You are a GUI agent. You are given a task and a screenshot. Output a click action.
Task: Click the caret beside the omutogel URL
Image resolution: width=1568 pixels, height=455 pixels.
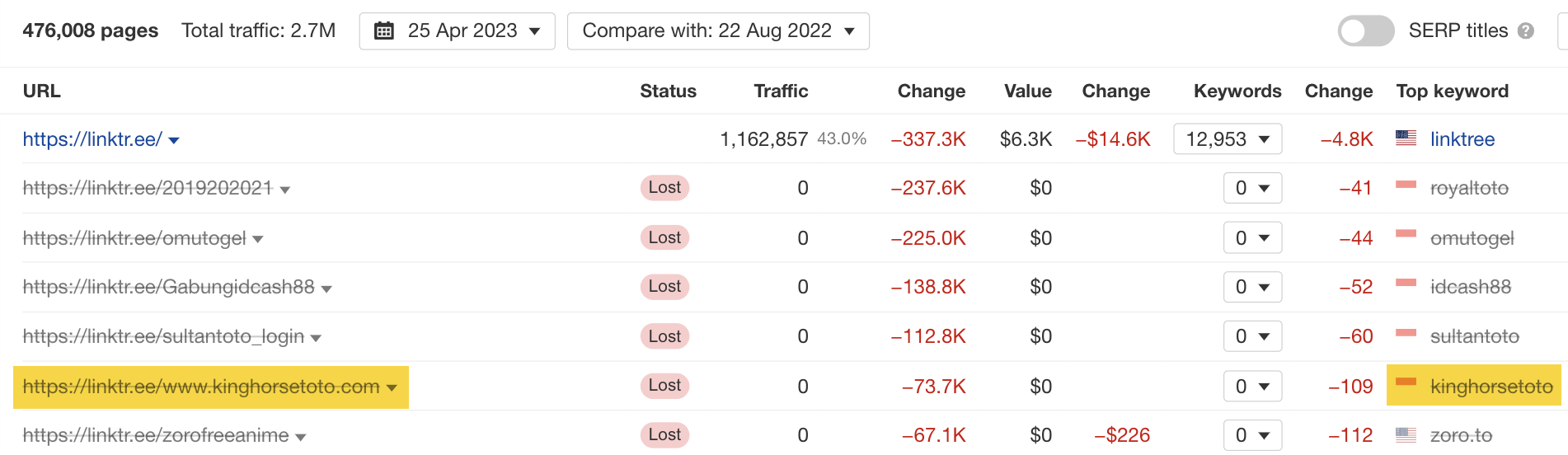258,239
